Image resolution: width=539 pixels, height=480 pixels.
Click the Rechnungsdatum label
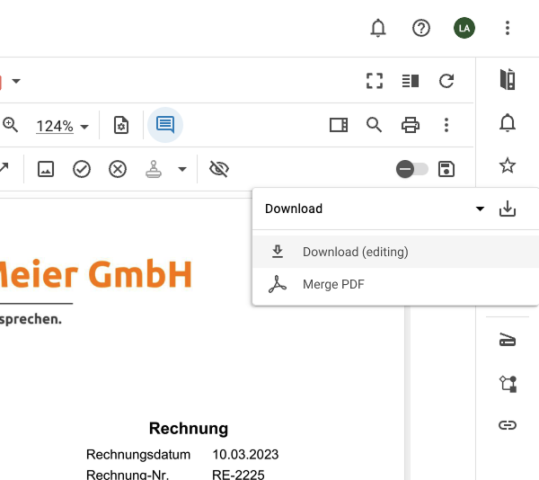(138, 455)
